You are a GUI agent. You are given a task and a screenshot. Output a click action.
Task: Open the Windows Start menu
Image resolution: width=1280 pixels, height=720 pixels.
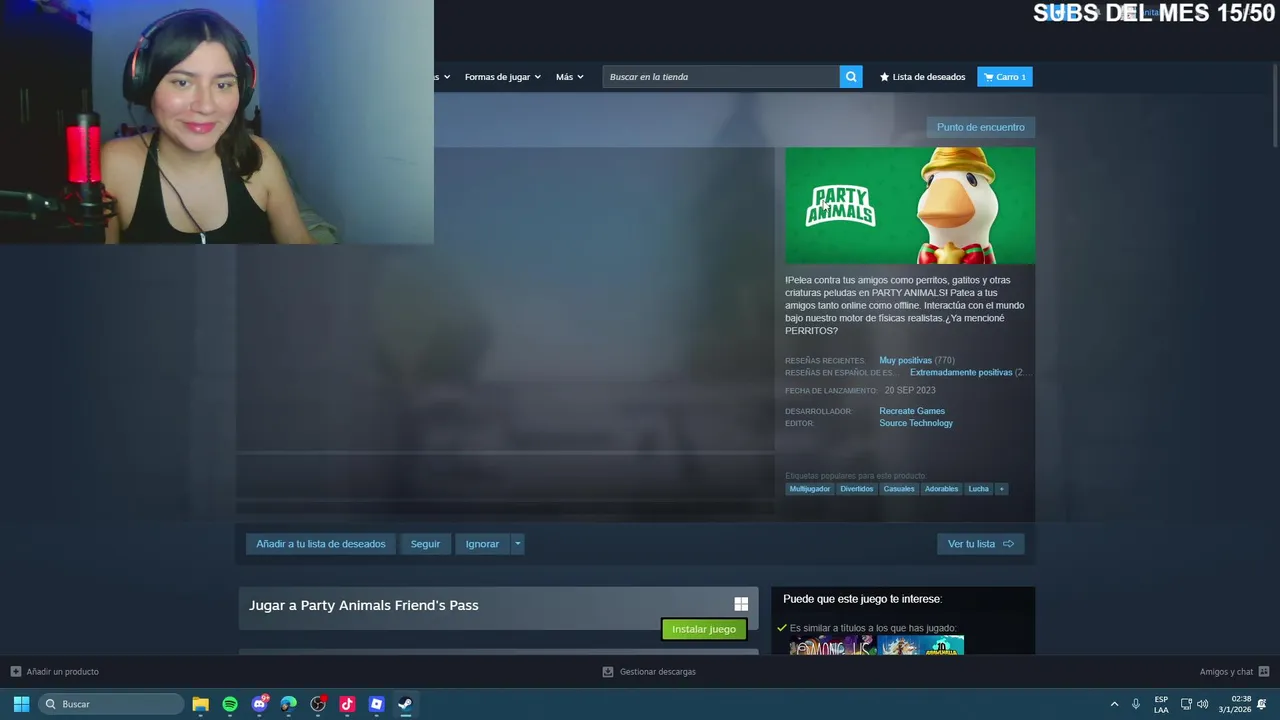pyautogui.click(x=21, y=704)
